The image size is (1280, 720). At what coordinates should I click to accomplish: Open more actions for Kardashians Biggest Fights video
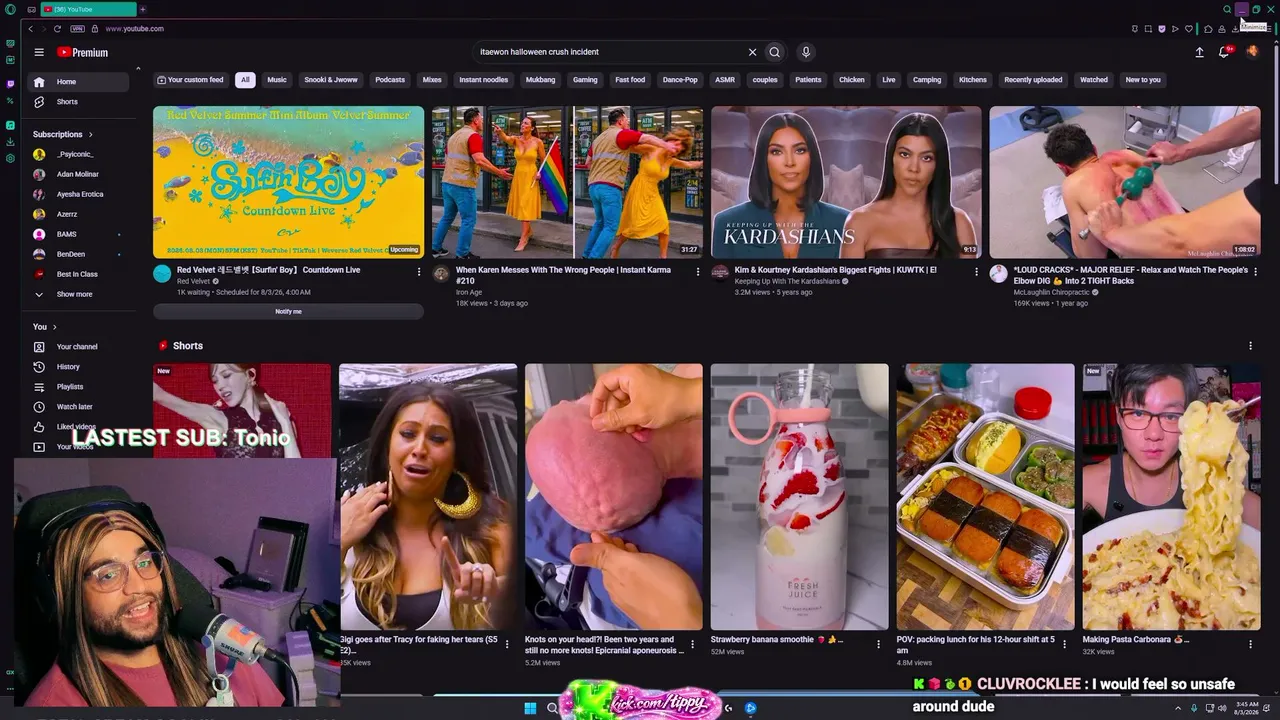pyautogui.click(x=977, y=271)
